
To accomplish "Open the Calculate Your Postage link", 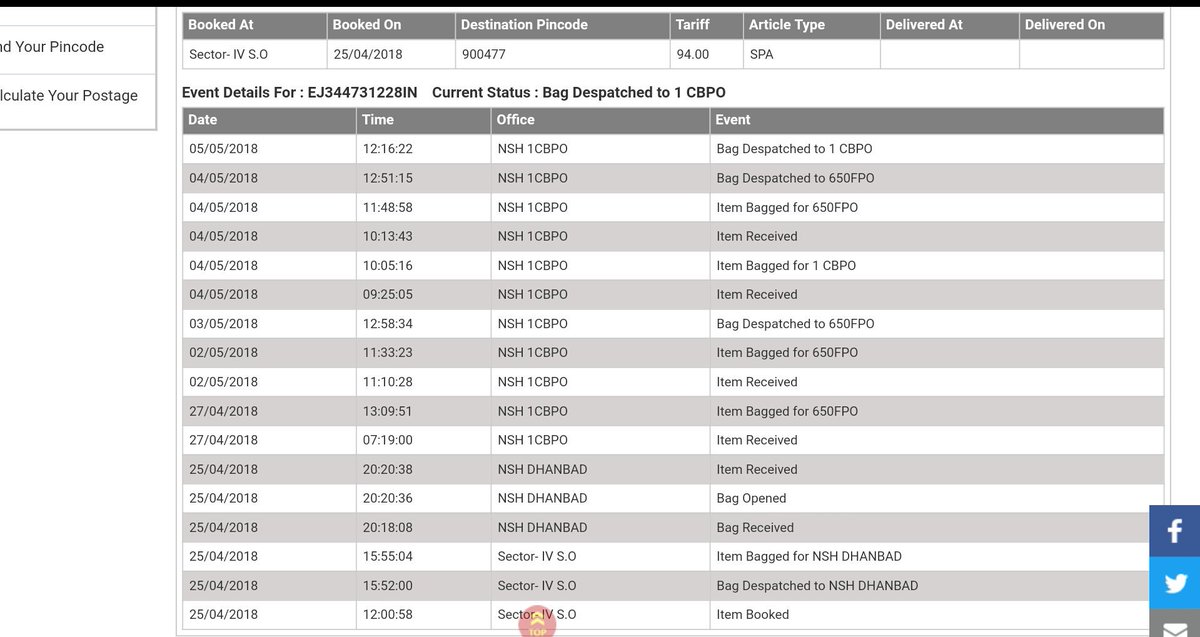I will pos(69,95).
